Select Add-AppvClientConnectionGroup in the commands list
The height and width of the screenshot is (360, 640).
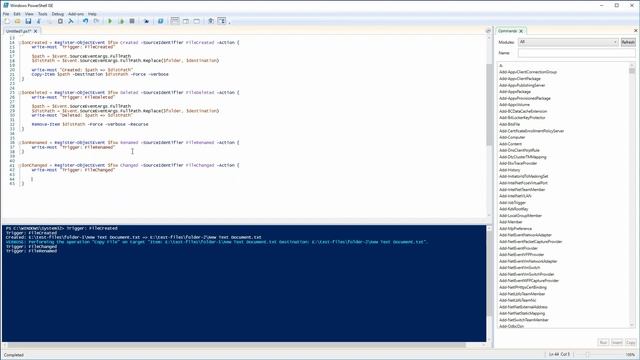(528, 72)
